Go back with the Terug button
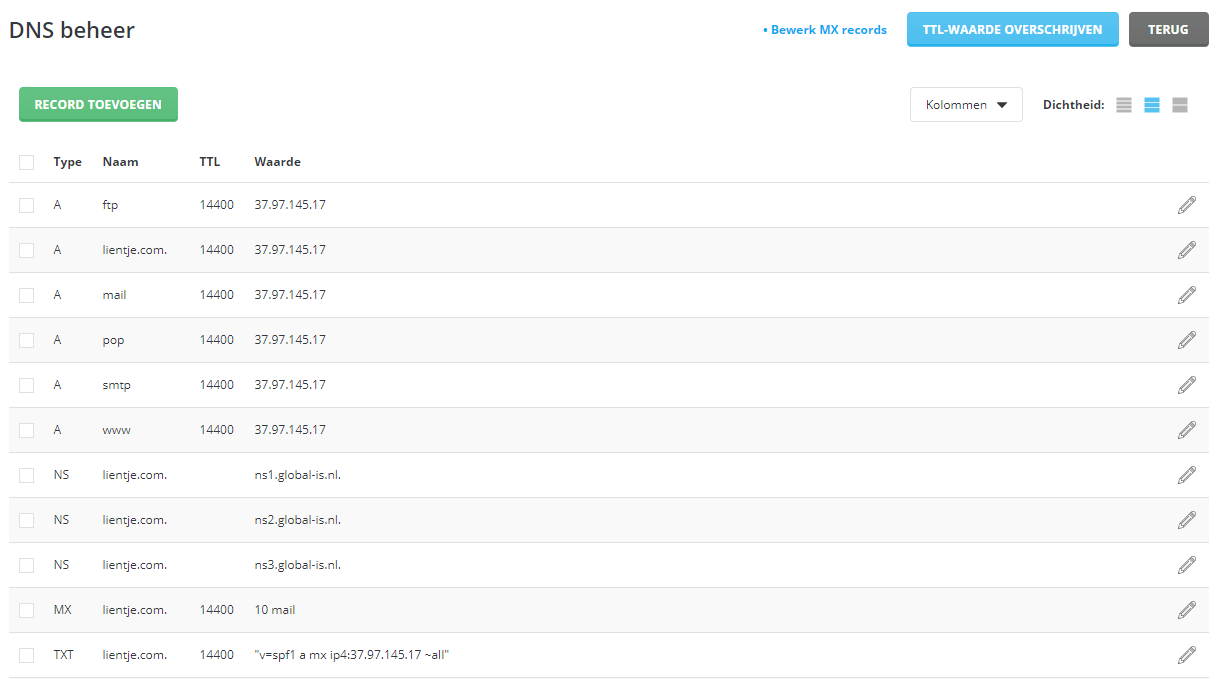1220x679 pixels. 1168,30
